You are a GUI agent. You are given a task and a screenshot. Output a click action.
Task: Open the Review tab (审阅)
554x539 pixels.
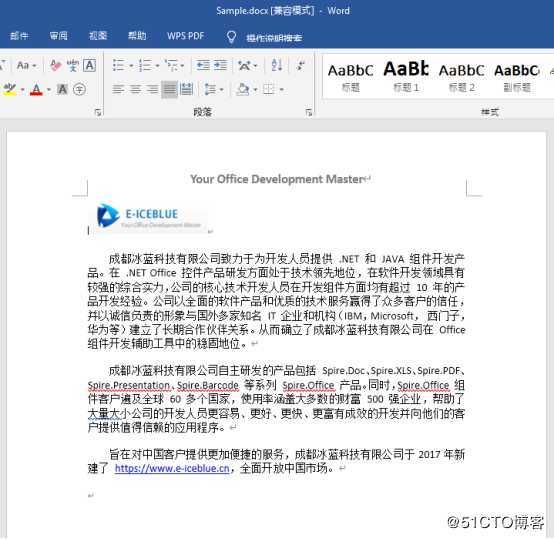click(59, 36)
